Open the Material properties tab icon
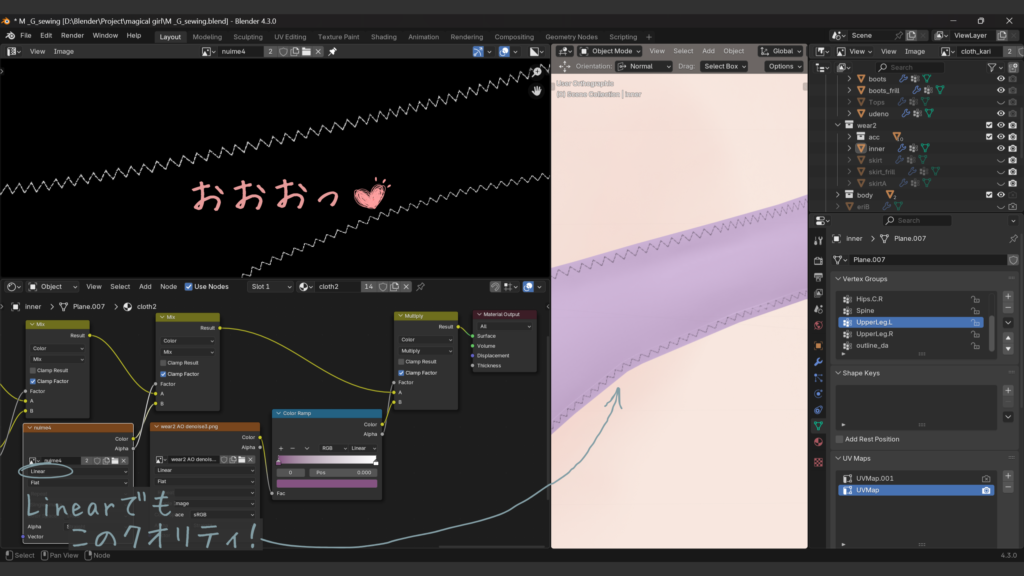Image resolution: width=1024 pixels, height=576 pixels. (818, 442)
